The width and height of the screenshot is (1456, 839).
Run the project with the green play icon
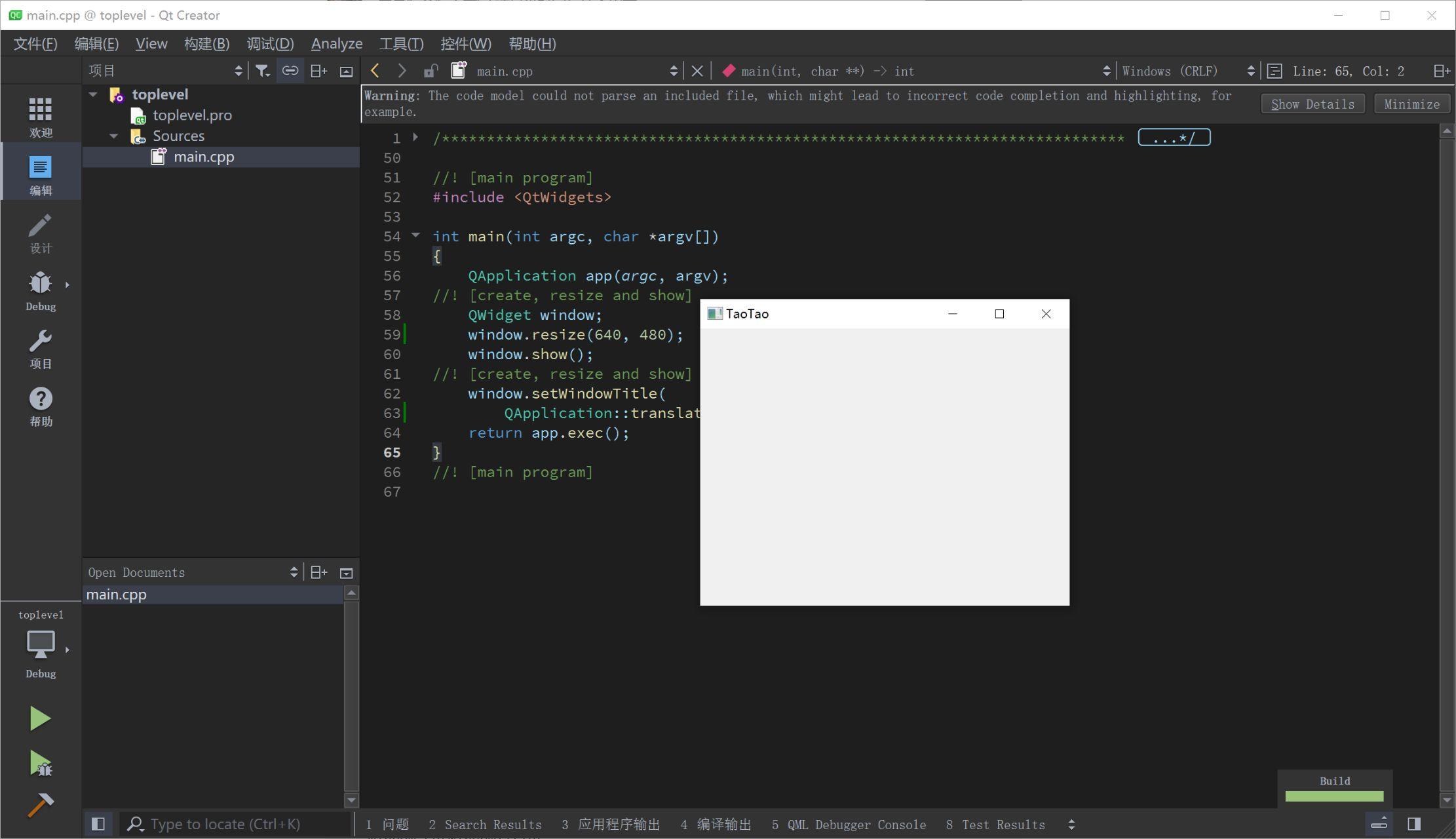40,718
